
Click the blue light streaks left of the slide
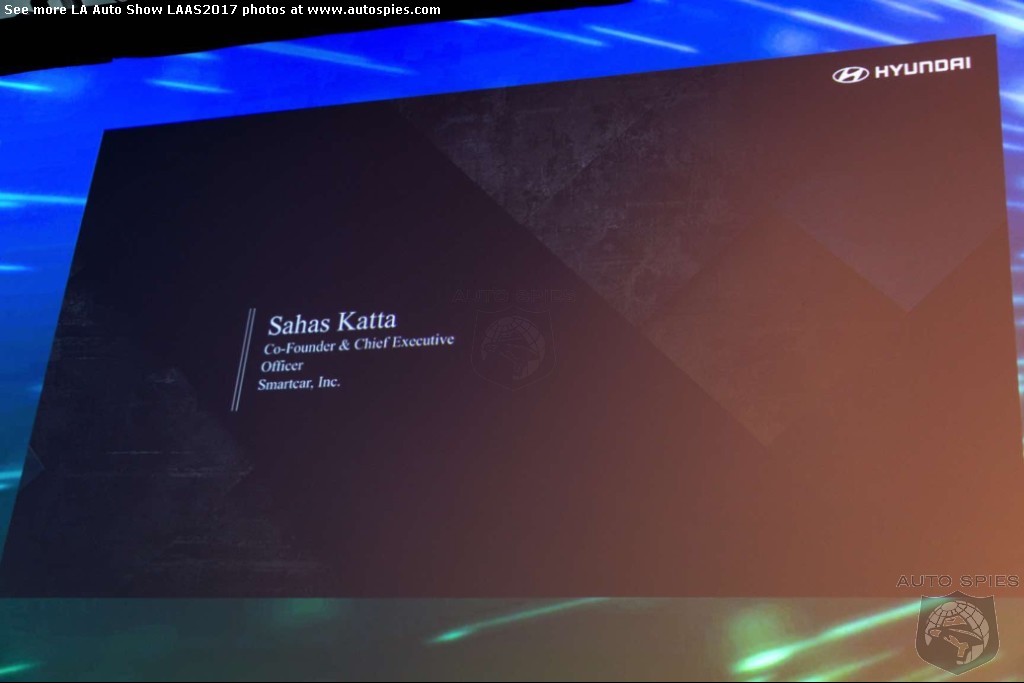point(40,200)
